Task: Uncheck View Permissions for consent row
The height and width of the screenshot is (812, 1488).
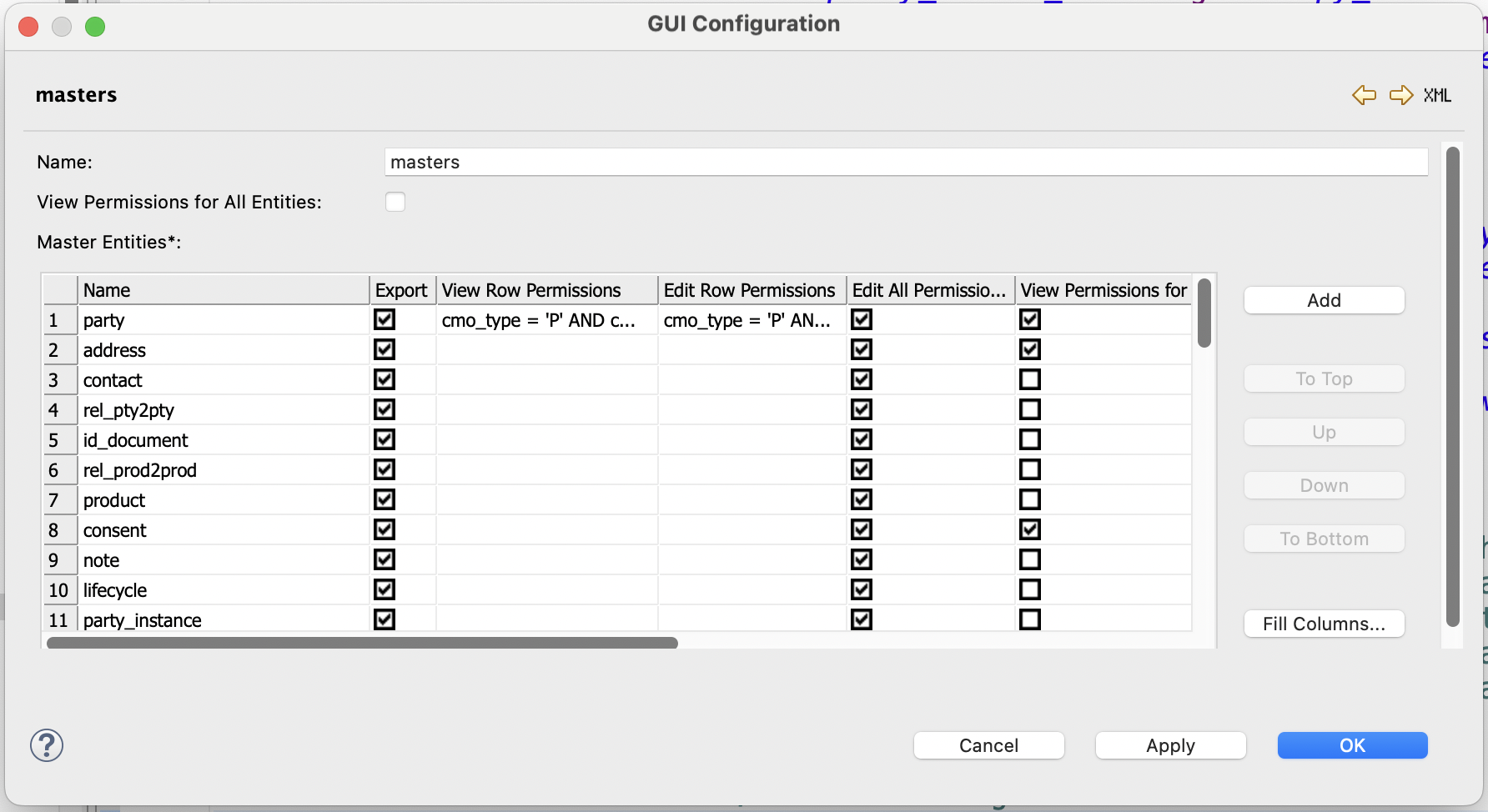Action: pyautogui.click(x=1030, y=530)
